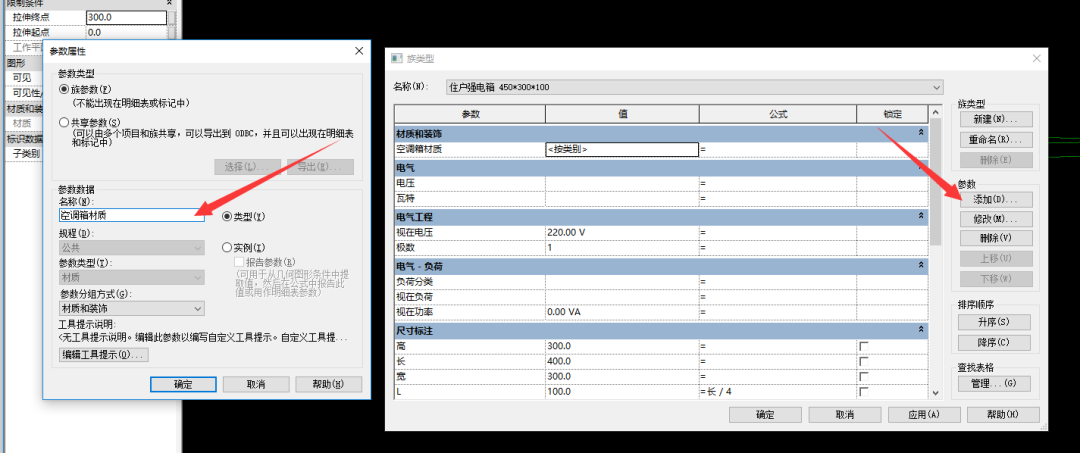Click the 新建(N)... family type button

pyautogui.click(x=996, y=119)
